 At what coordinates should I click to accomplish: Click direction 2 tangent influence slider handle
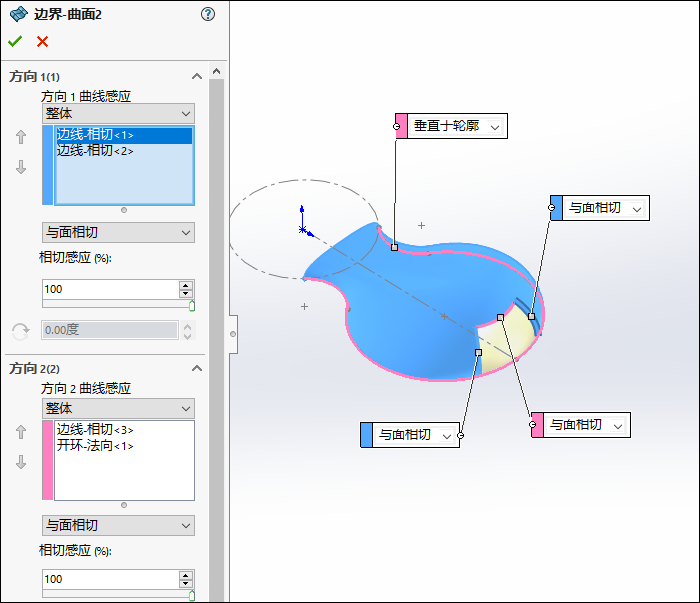click(x=192, y=595)
